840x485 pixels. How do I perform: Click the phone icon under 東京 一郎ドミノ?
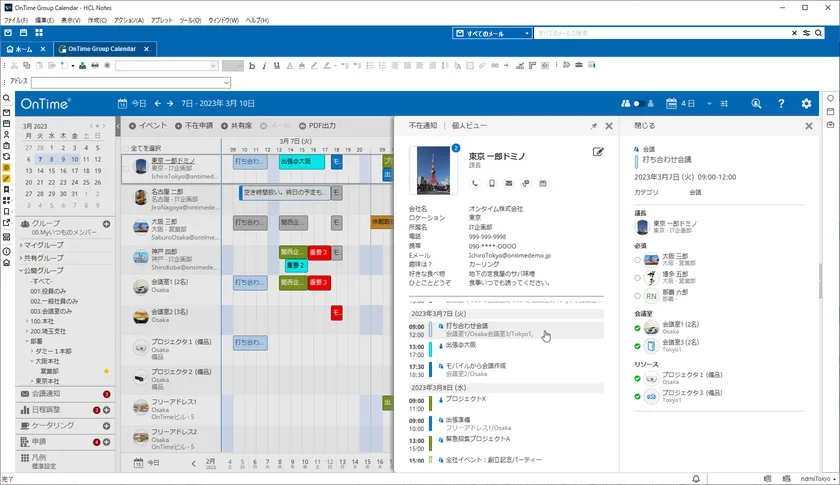[x=474, y=183]
